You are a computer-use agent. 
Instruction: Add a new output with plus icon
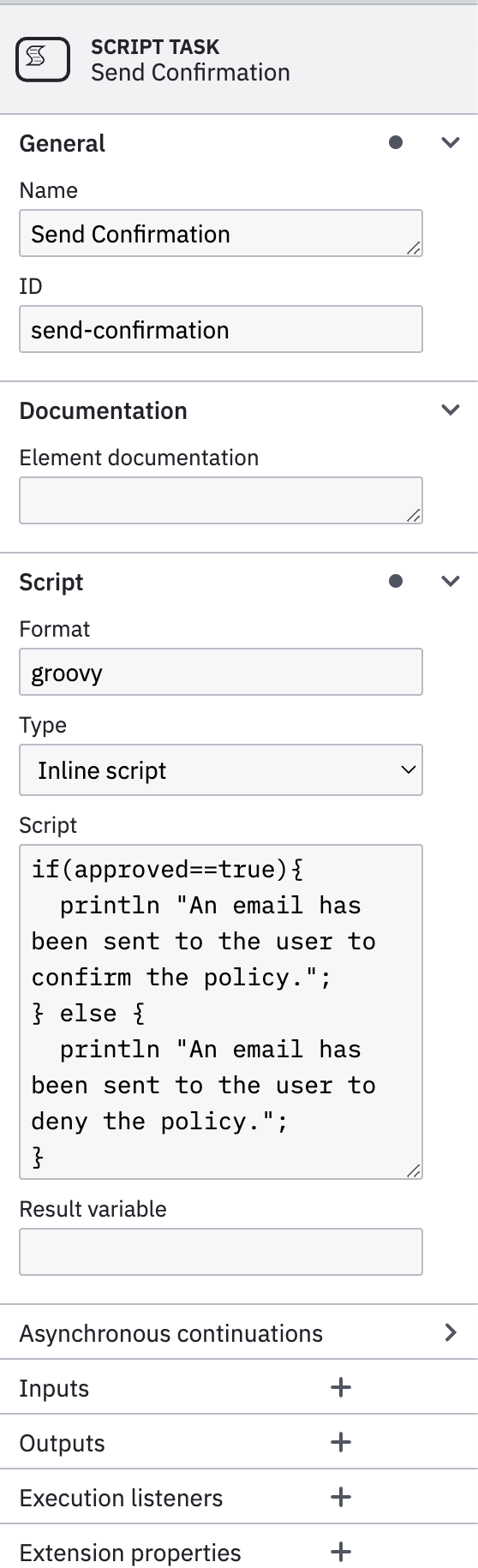(341, 1442)
